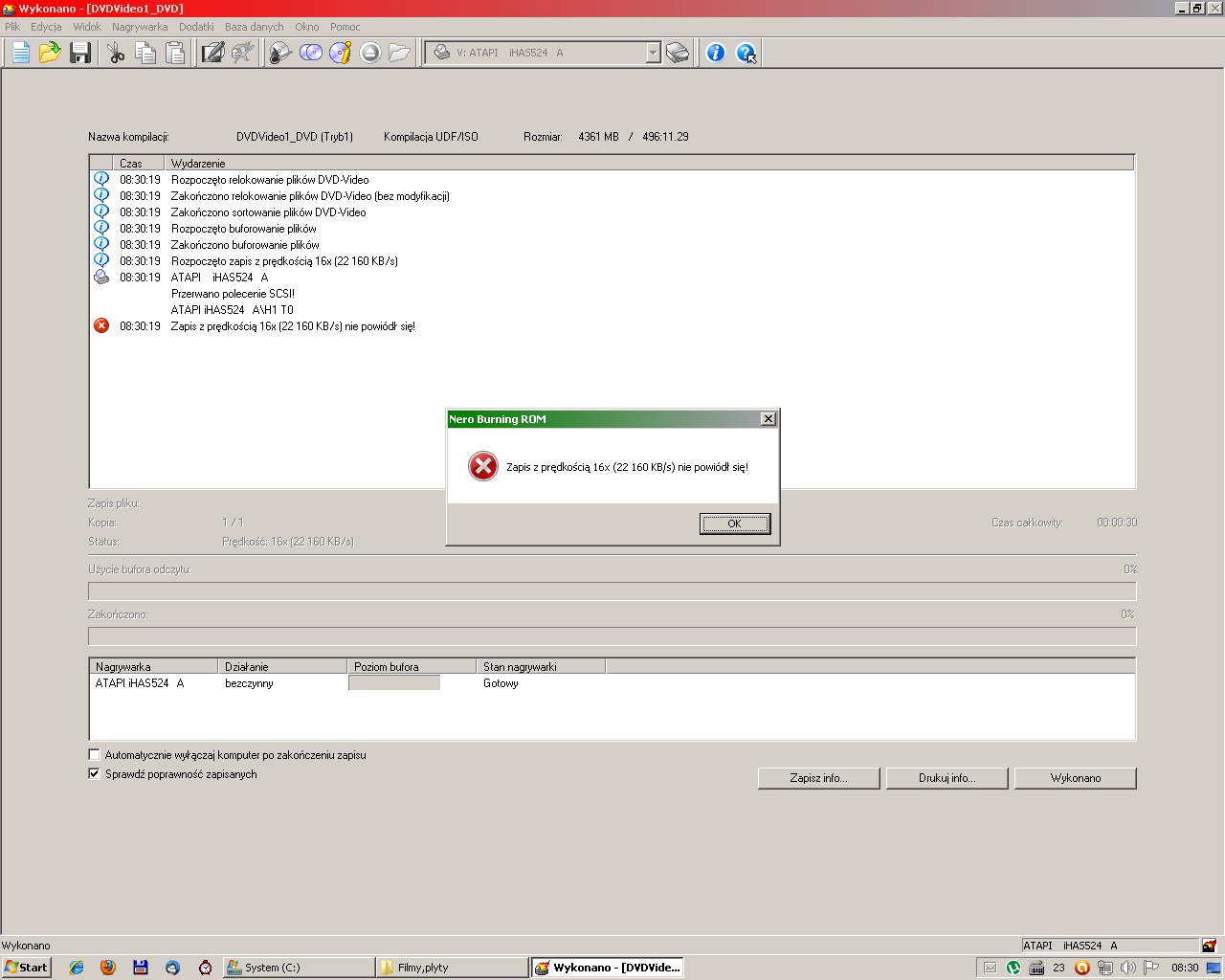Click the Nagrywarka column header
The width and height of the screenshot is (1225, 980).
[x=153, y=667]
